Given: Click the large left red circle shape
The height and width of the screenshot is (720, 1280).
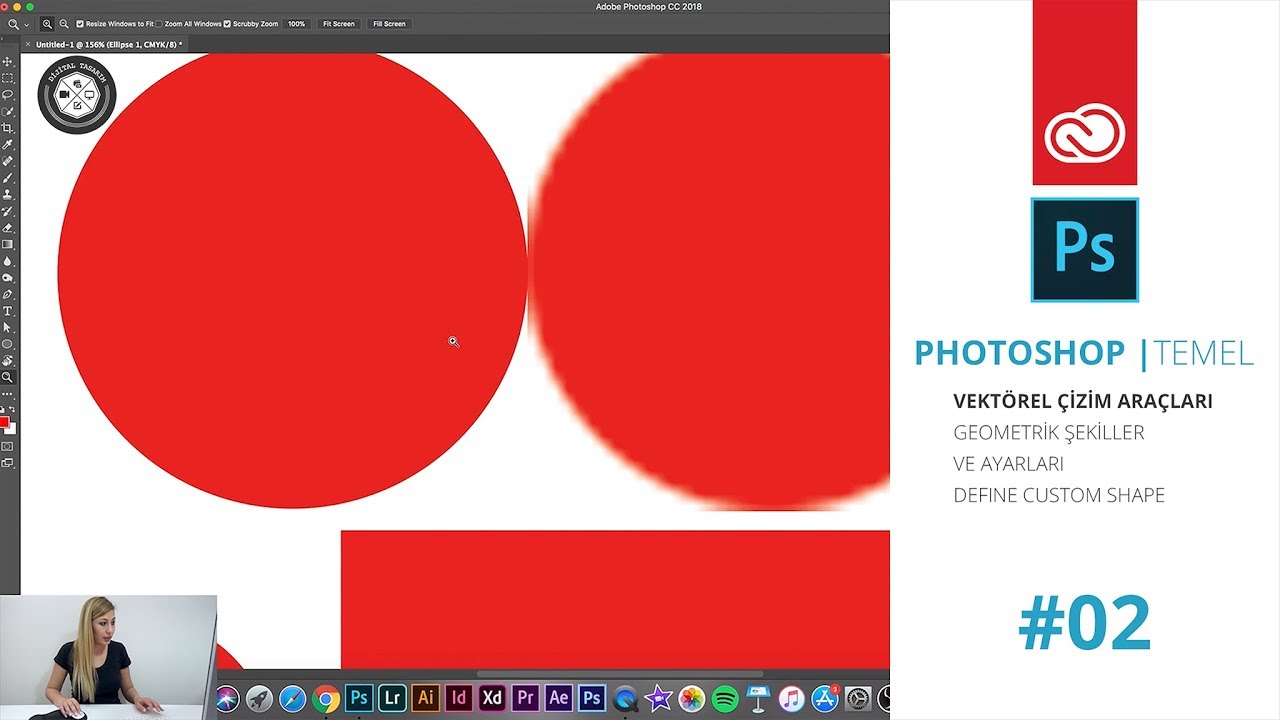Looking at the screenshot, I should click(x=292, y=279).
